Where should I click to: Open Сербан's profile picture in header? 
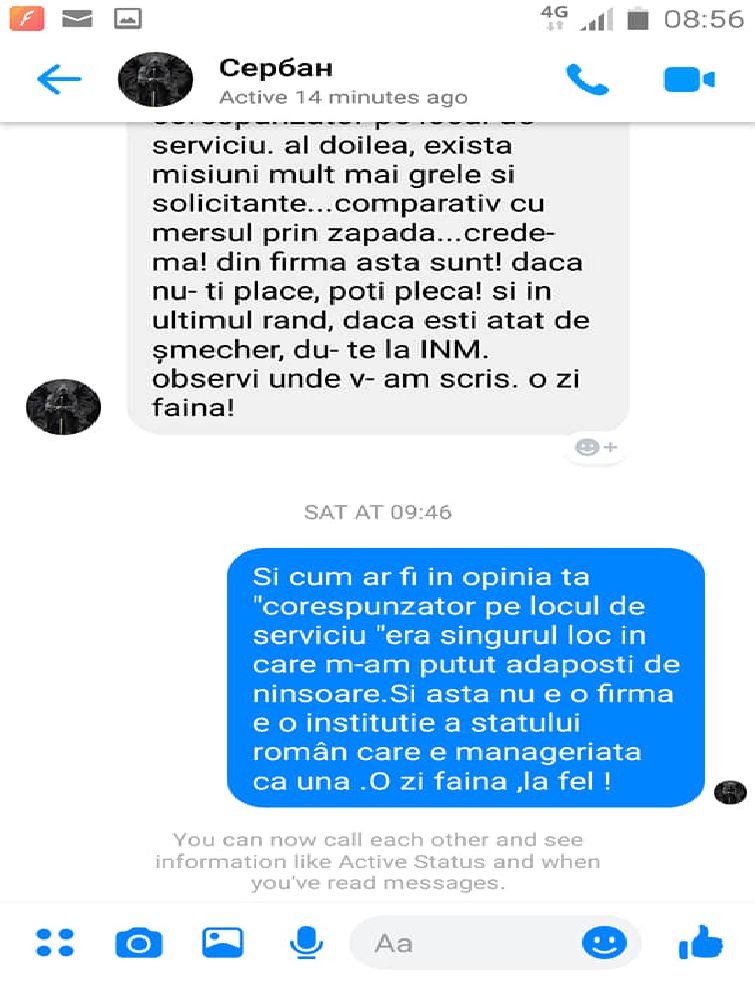156,79
